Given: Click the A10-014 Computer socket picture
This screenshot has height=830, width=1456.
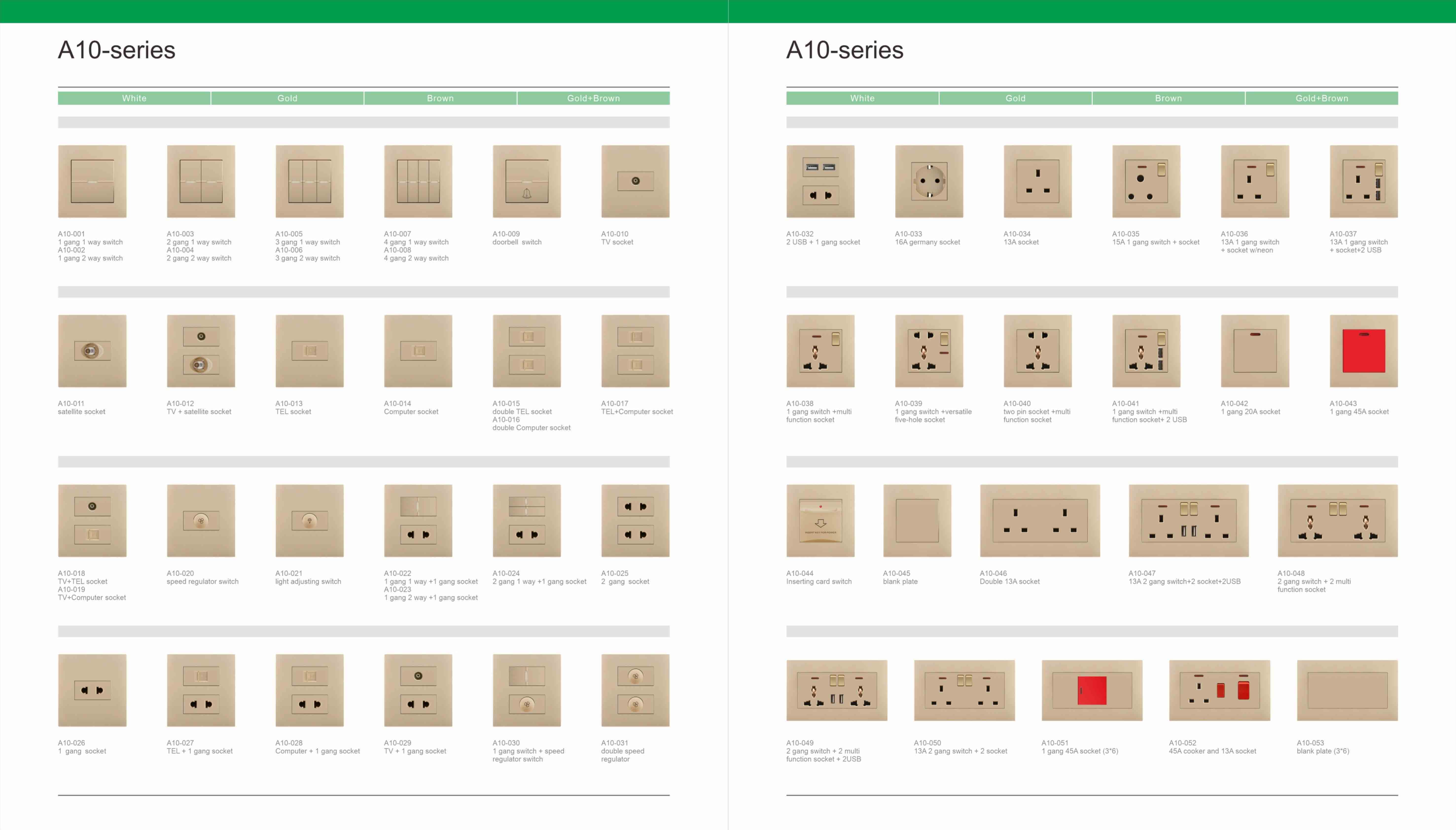Looking at the screenshot, I should pos(418,351).
